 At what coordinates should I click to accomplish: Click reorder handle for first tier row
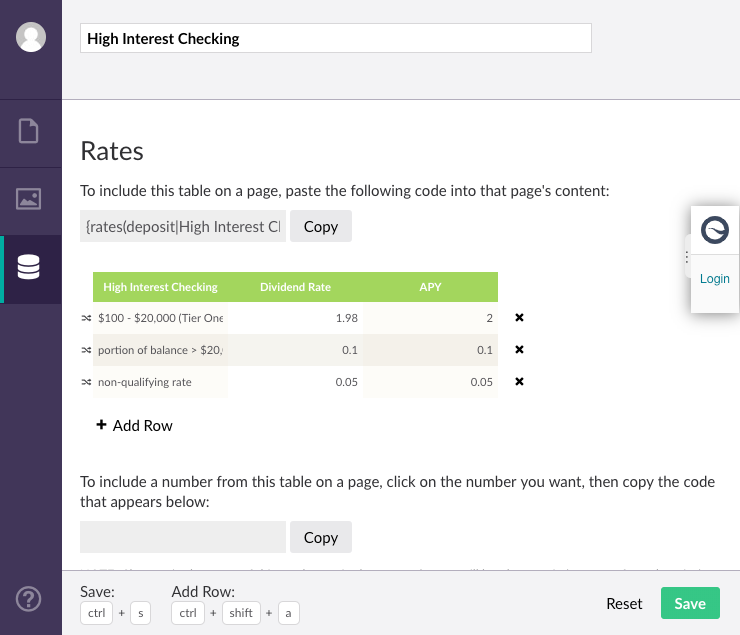click(86, 318)
